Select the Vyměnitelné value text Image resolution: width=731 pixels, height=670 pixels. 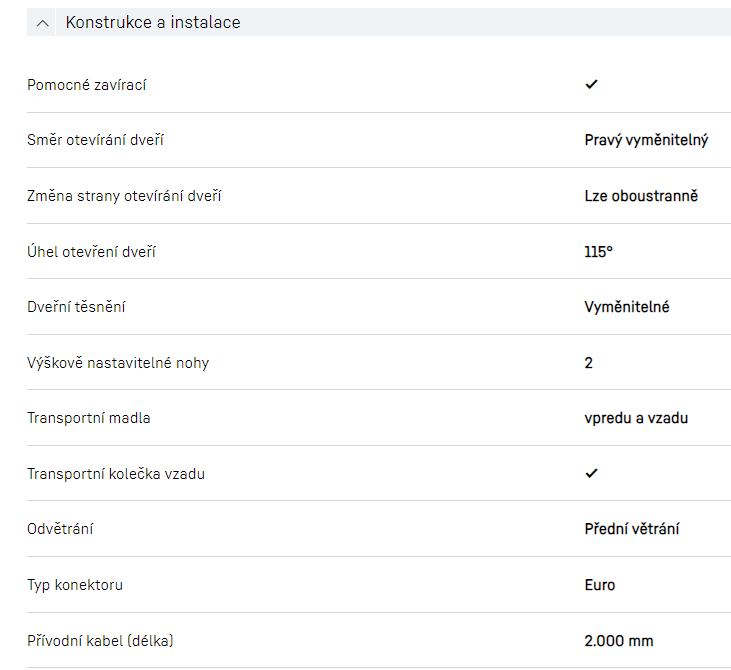pyautogui.click(x=627, y=307)
